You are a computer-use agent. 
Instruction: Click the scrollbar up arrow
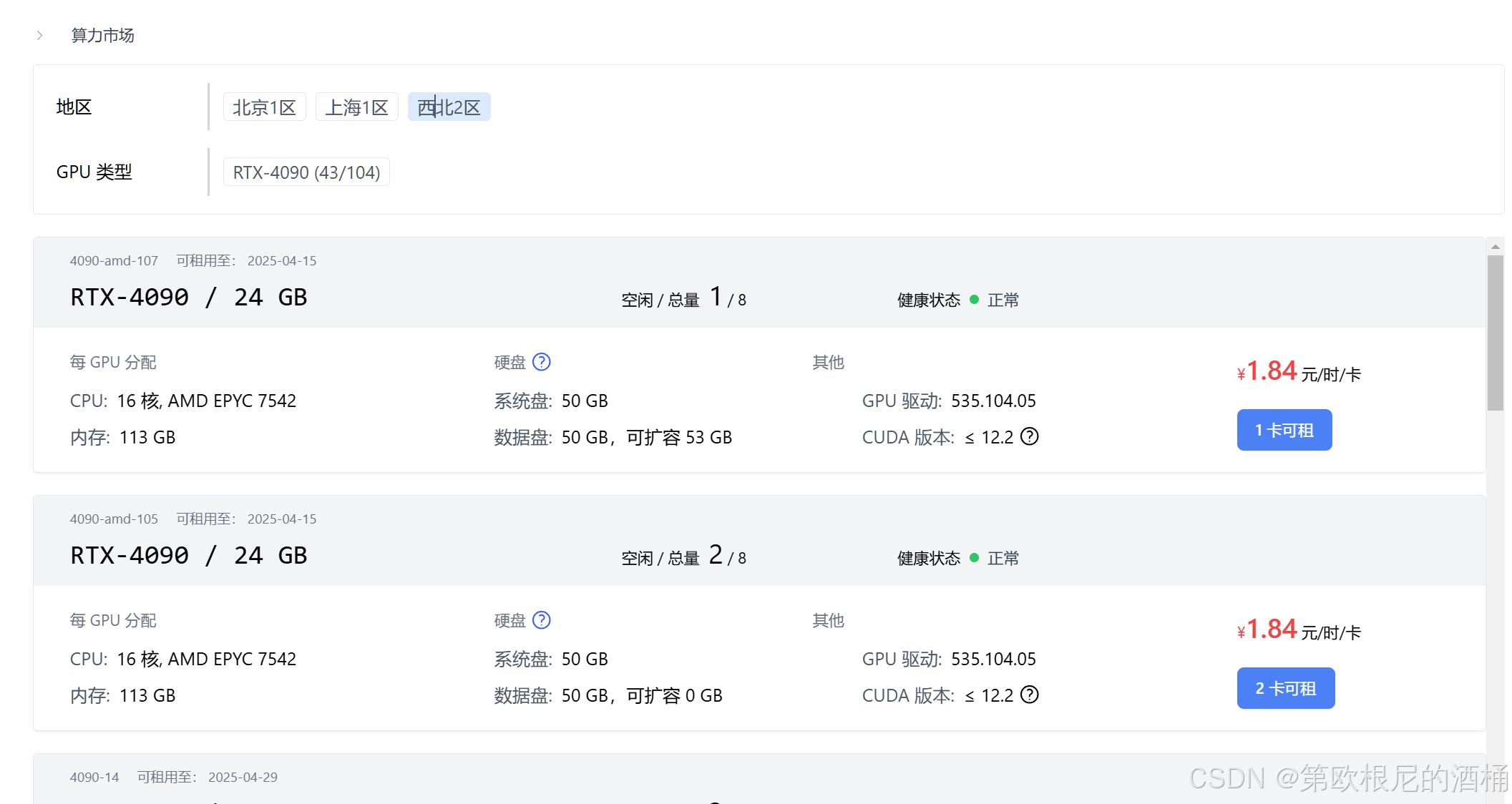tap(1495, 247)
